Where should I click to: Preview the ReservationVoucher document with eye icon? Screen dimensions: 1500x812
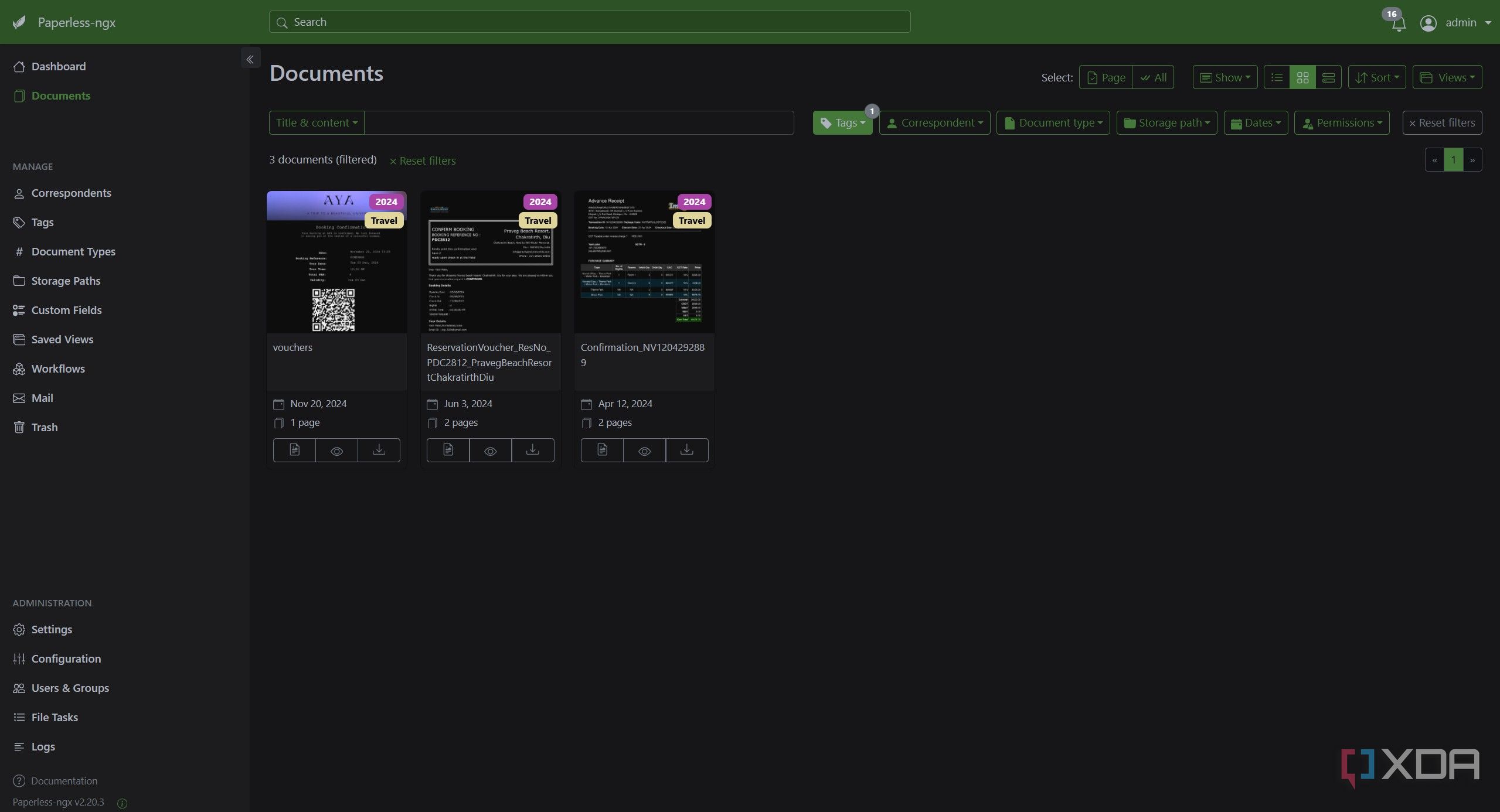pyautogui.click(x=490, y=450)
